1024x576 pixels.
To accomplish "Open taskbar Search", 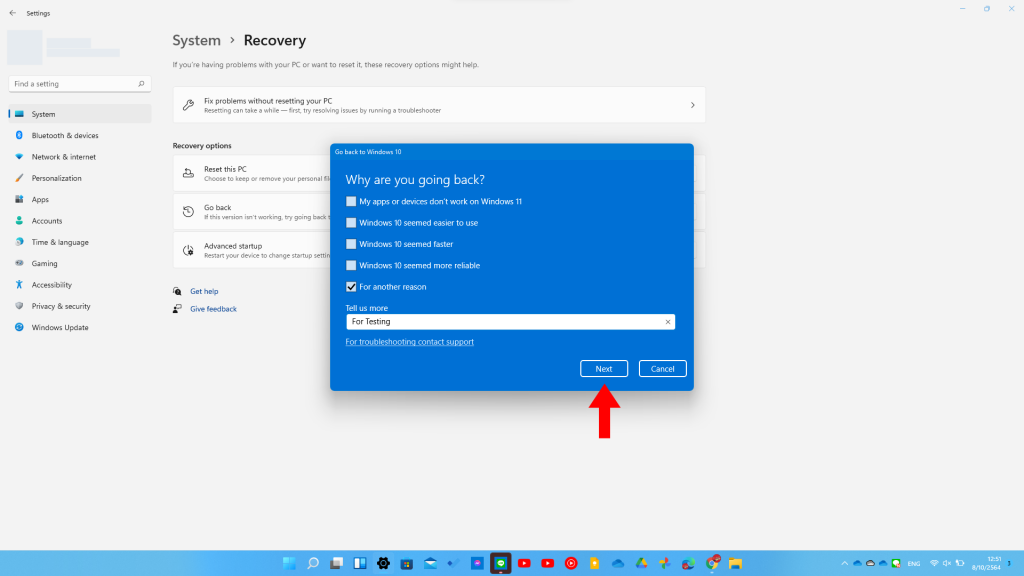I will [313, 563].
